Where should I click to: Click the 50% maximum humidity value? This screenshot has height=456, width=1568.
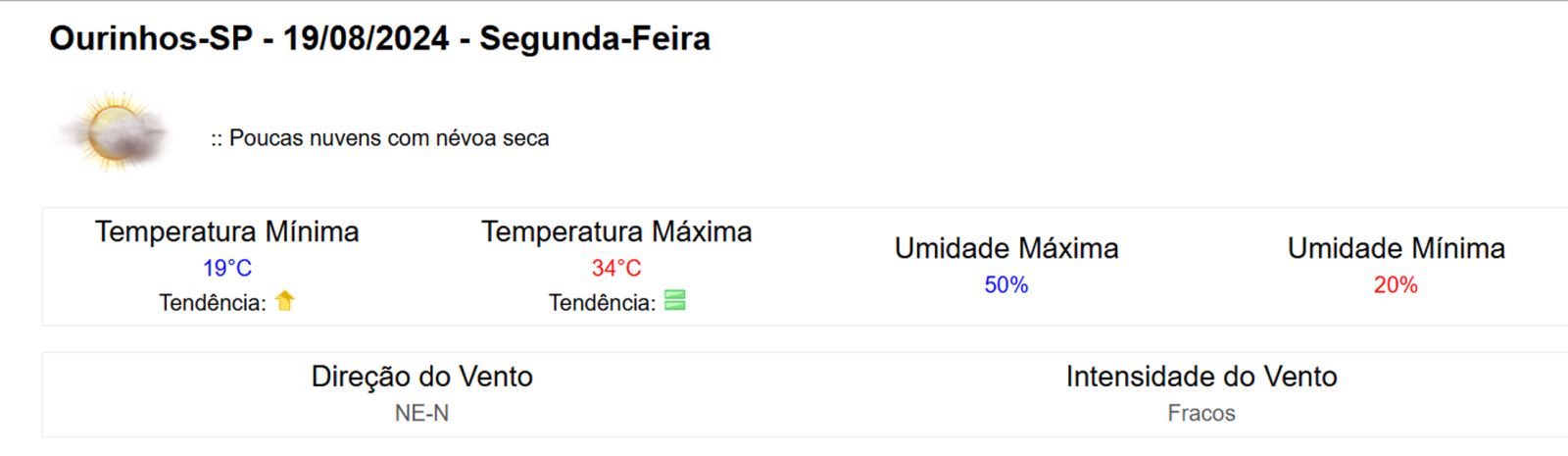click(x=1006, y=285)
